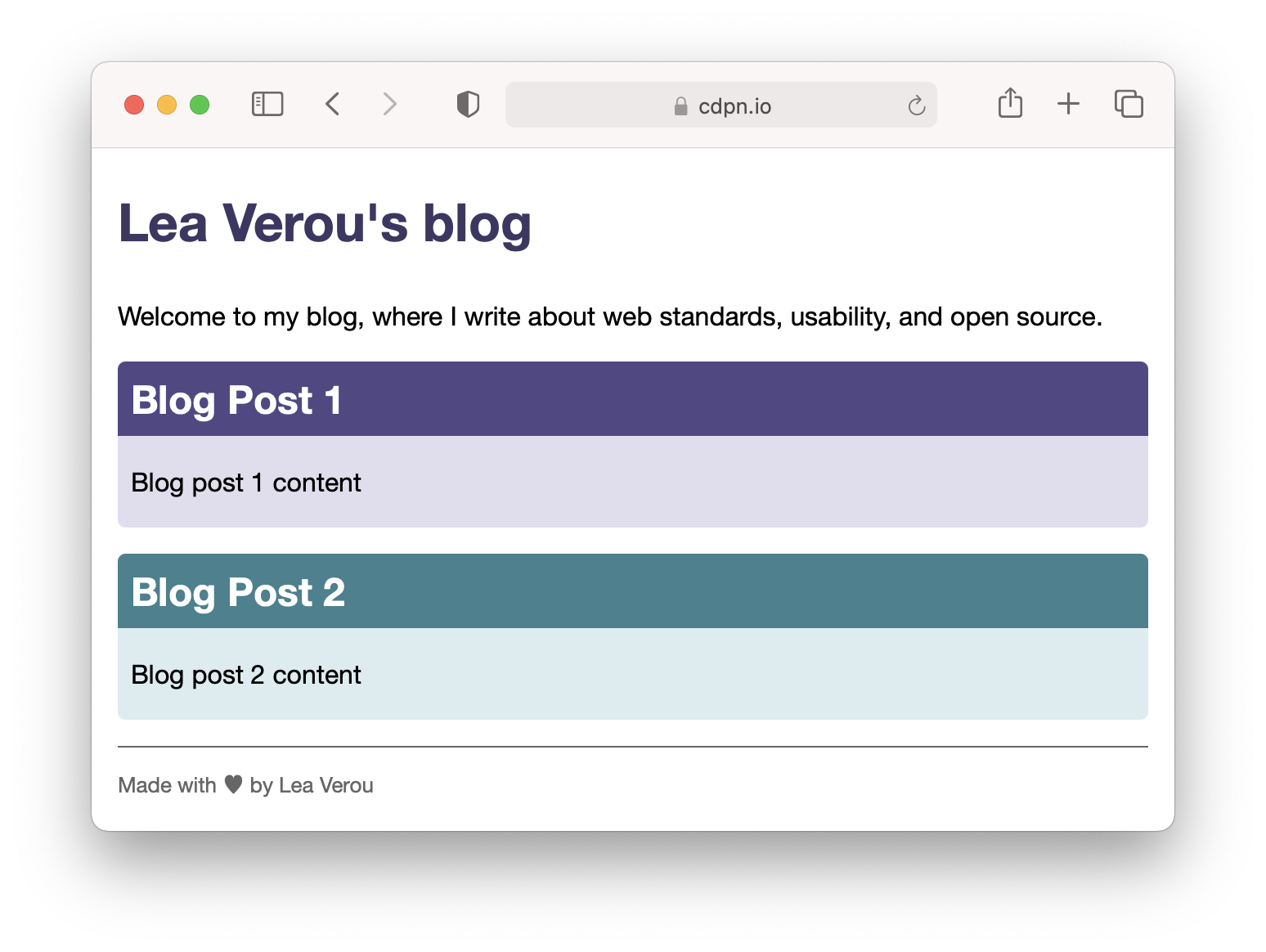Click the Blog post 2 content text
1266x952 pixels.
point(245,675)
